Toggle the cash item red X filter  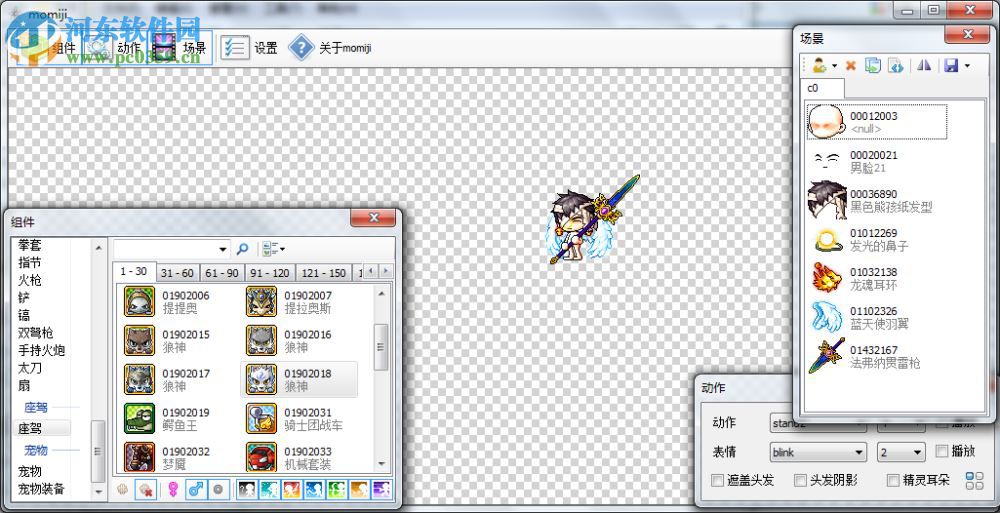[x=146, y=490]
